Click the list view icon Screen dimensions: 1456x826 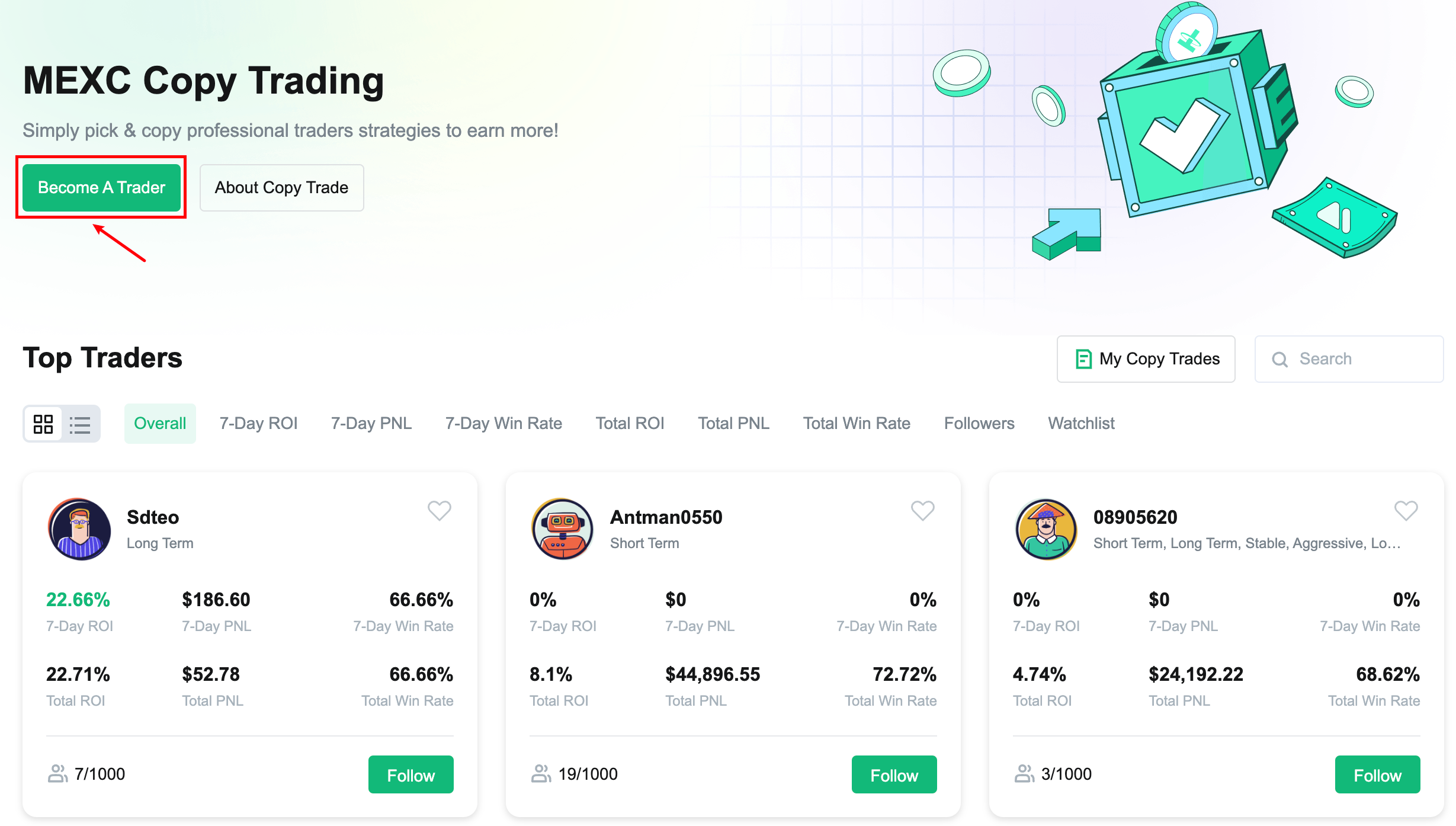tap(80, 423)
